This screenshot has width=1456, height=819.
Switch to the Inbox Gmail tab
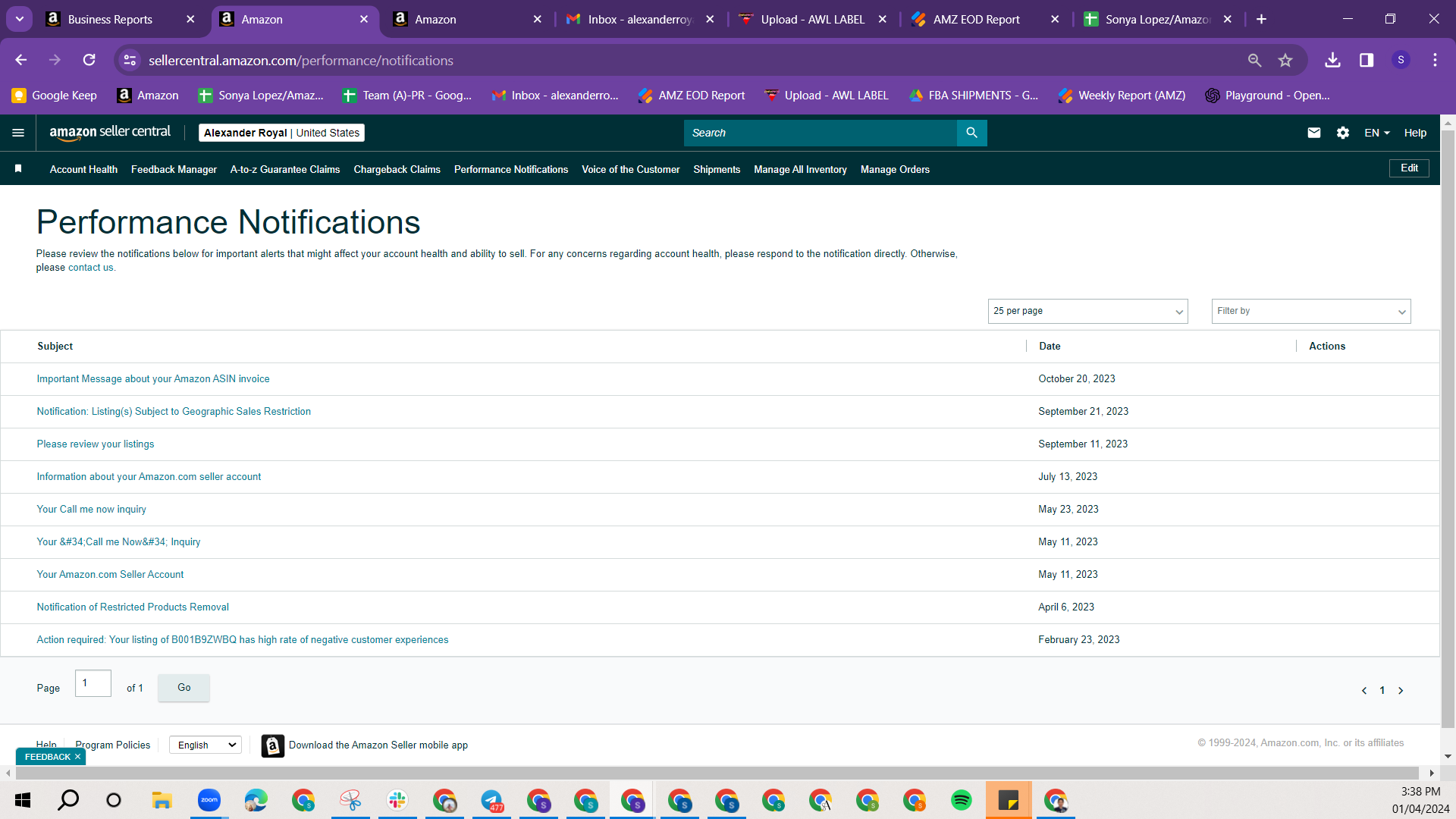(642, 19)
